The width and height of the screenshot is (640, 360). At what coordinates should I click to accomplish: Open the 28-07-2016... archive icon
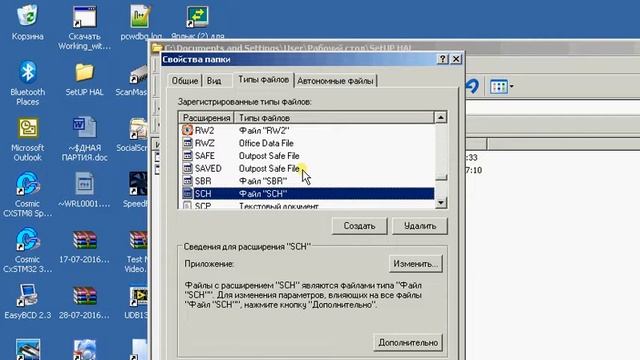(x=84, y=296)
